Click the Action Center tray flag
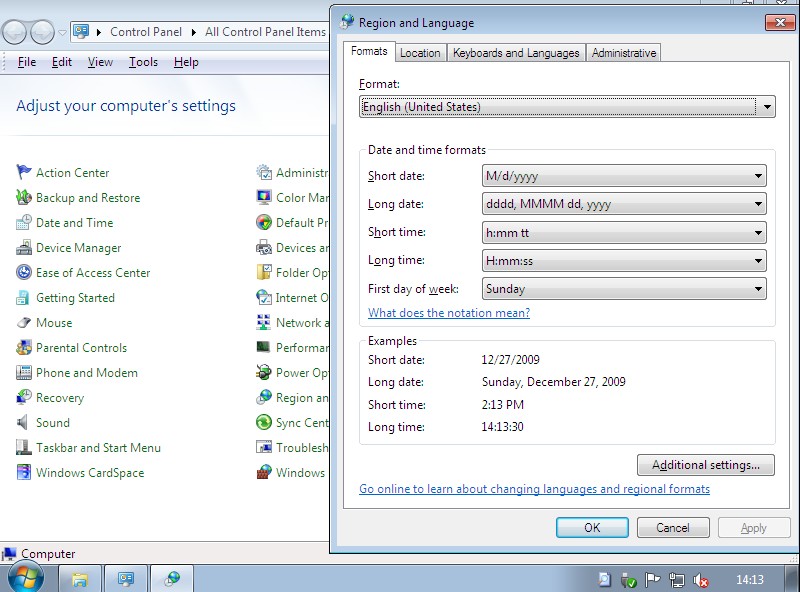The height and width of the screenshot is (592, 800). click(652, 580)
